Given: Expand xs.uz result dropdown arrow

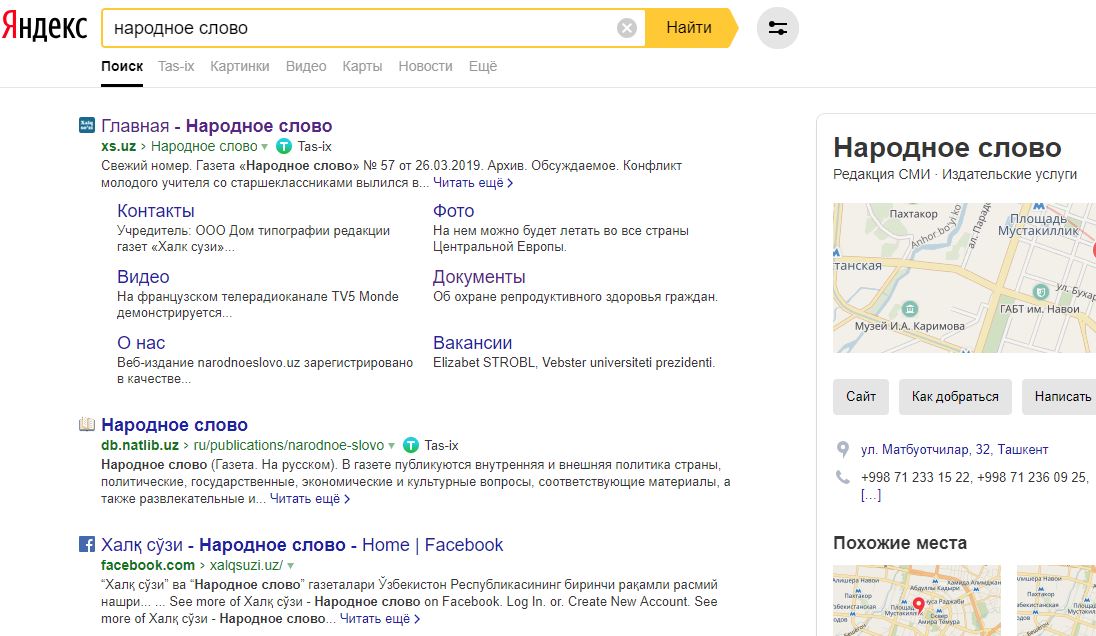Looking at the screenshot, I should 264,147.
